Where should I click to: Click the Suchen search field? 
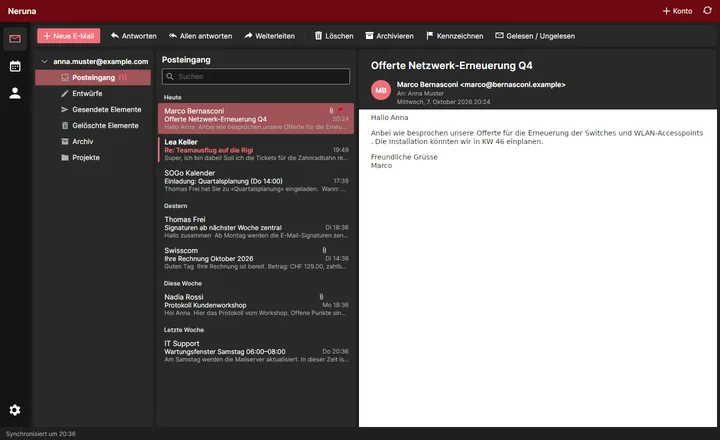[x=256, y=76]
